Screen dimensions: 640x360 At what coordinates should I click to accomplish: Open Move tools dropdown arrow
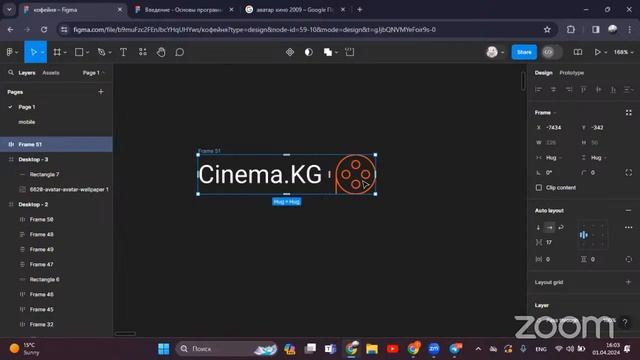42,53
